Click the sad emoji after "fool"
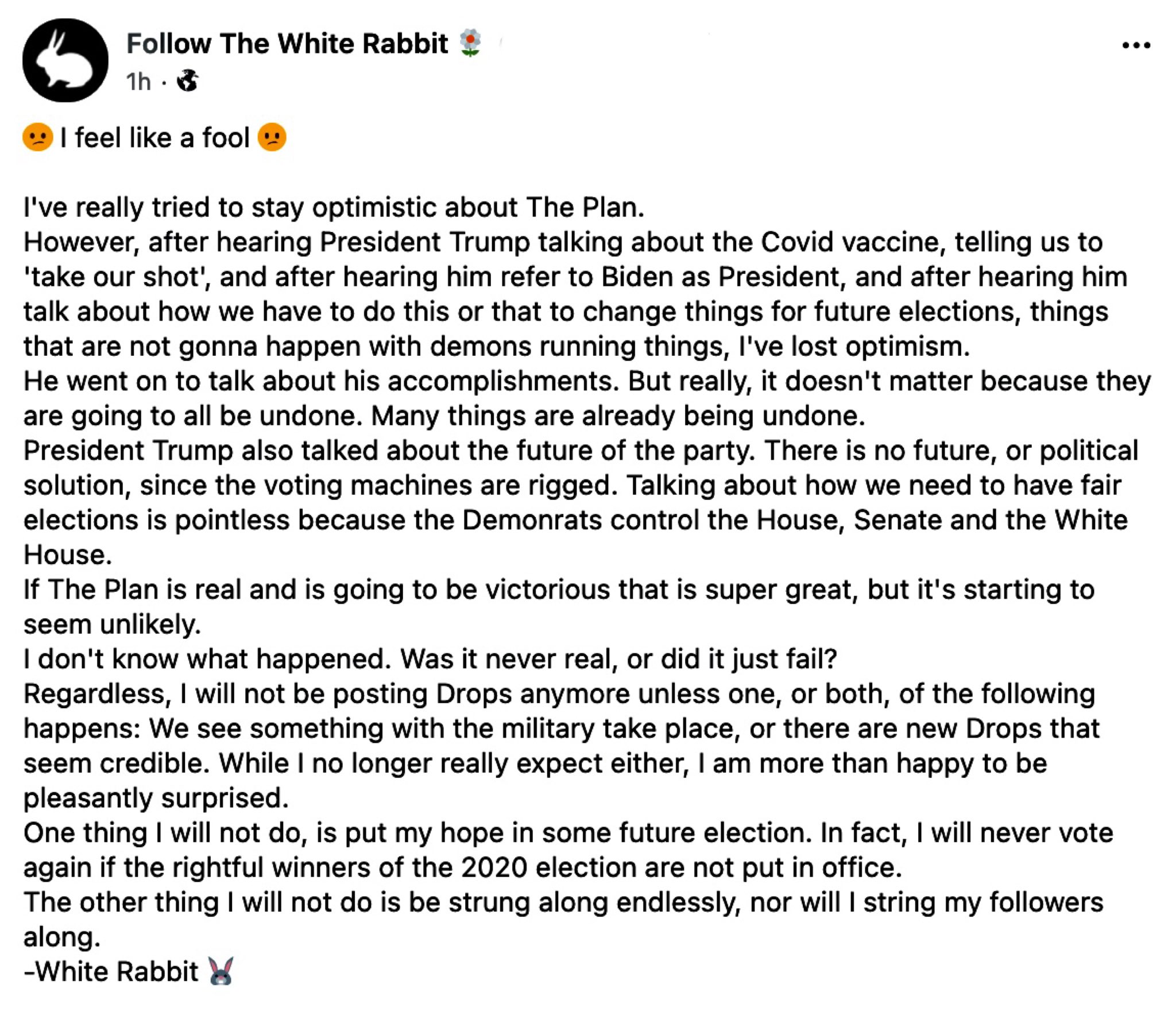The image size is (1176, 1016). [272, 138]
